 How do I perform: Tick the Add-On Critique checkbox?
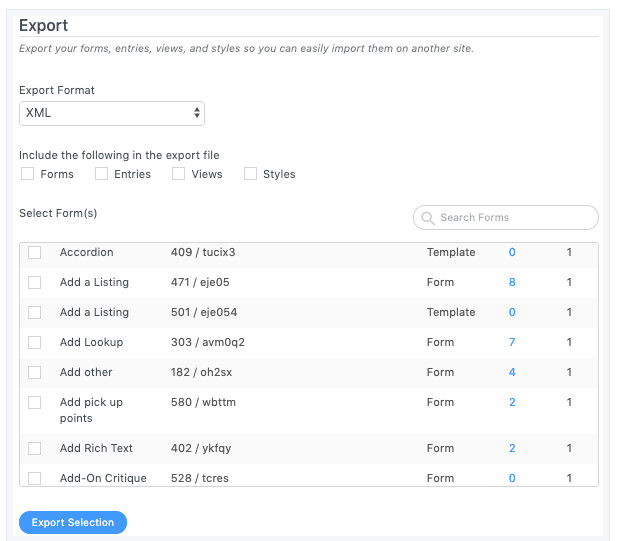point(35,479)
